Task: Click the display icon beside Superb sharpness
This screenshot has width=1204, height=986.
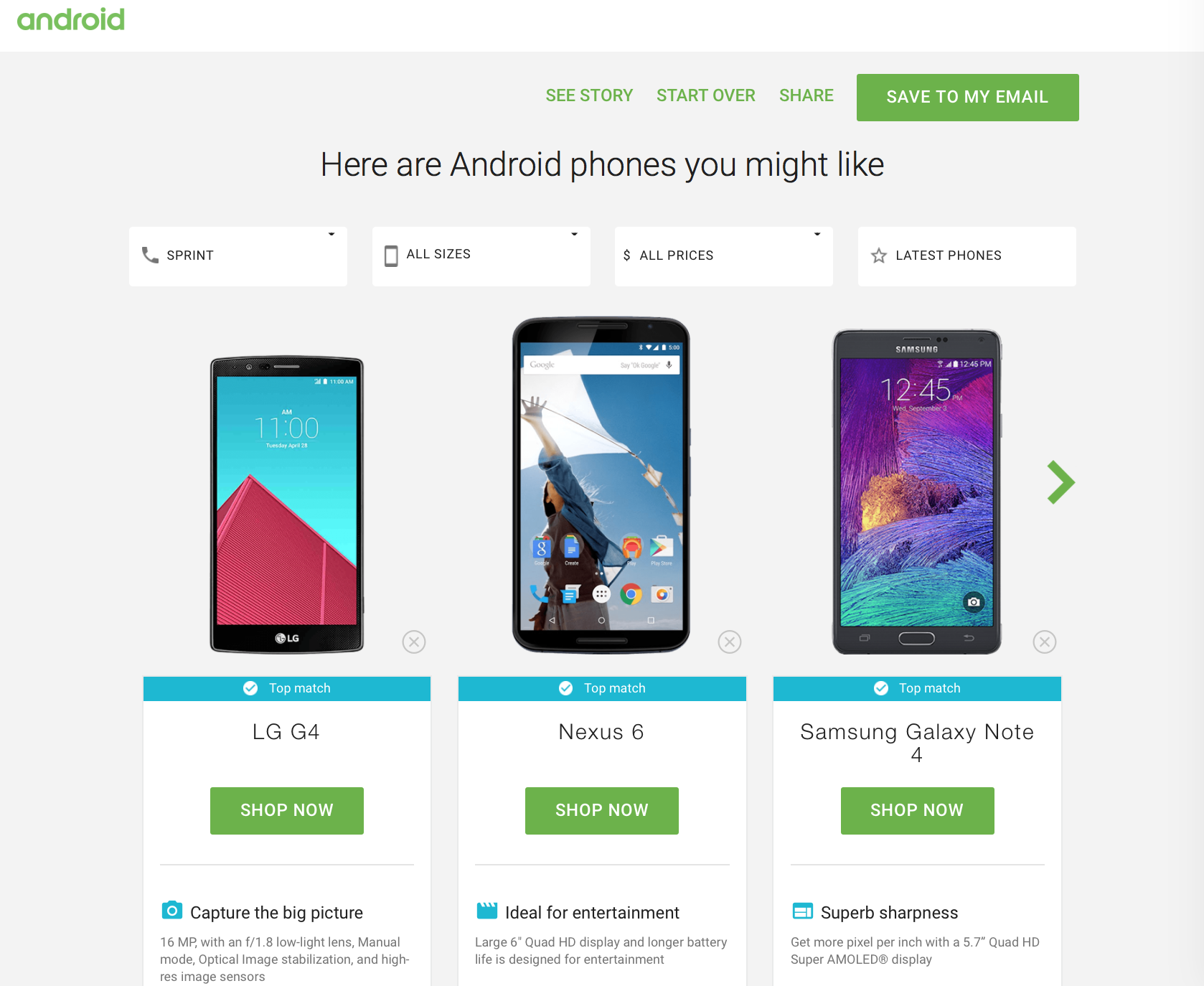Action: click(803, 911)
